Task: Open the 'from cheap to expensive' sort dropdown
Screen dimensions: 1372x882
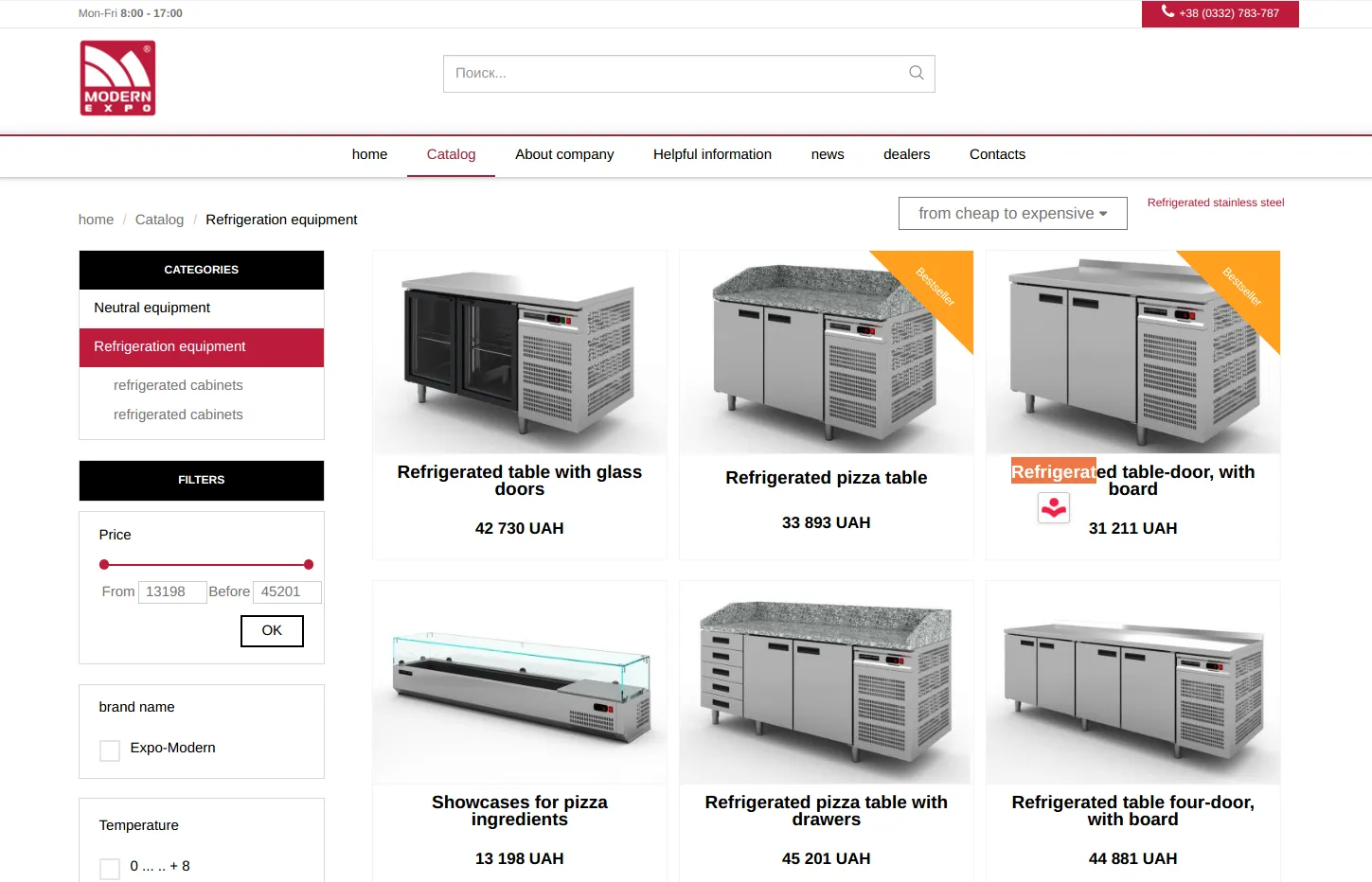Action: 1012,213
